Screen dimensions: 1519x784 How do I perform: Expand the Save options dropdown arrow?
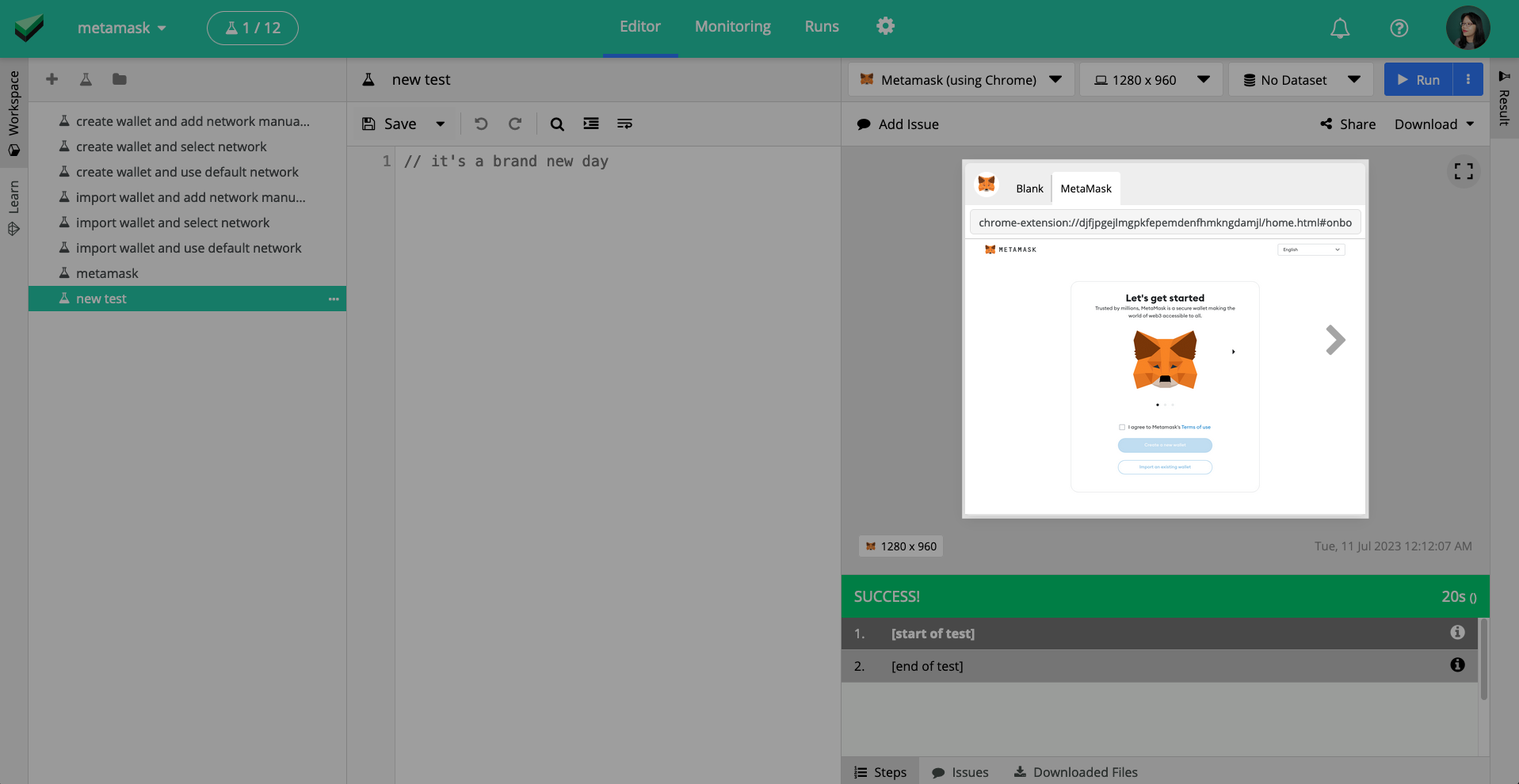point(441,124)
